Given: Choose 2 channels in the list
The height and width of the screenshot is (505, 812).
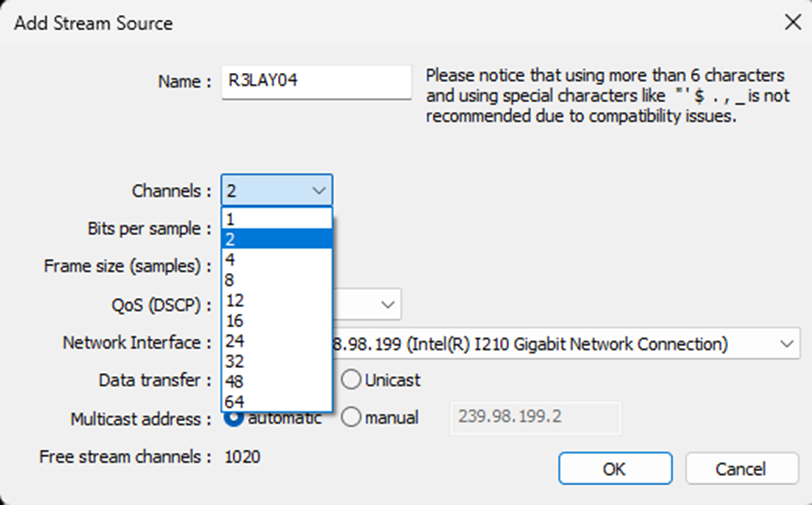Looking at the screenshot, I should [276, 238].
